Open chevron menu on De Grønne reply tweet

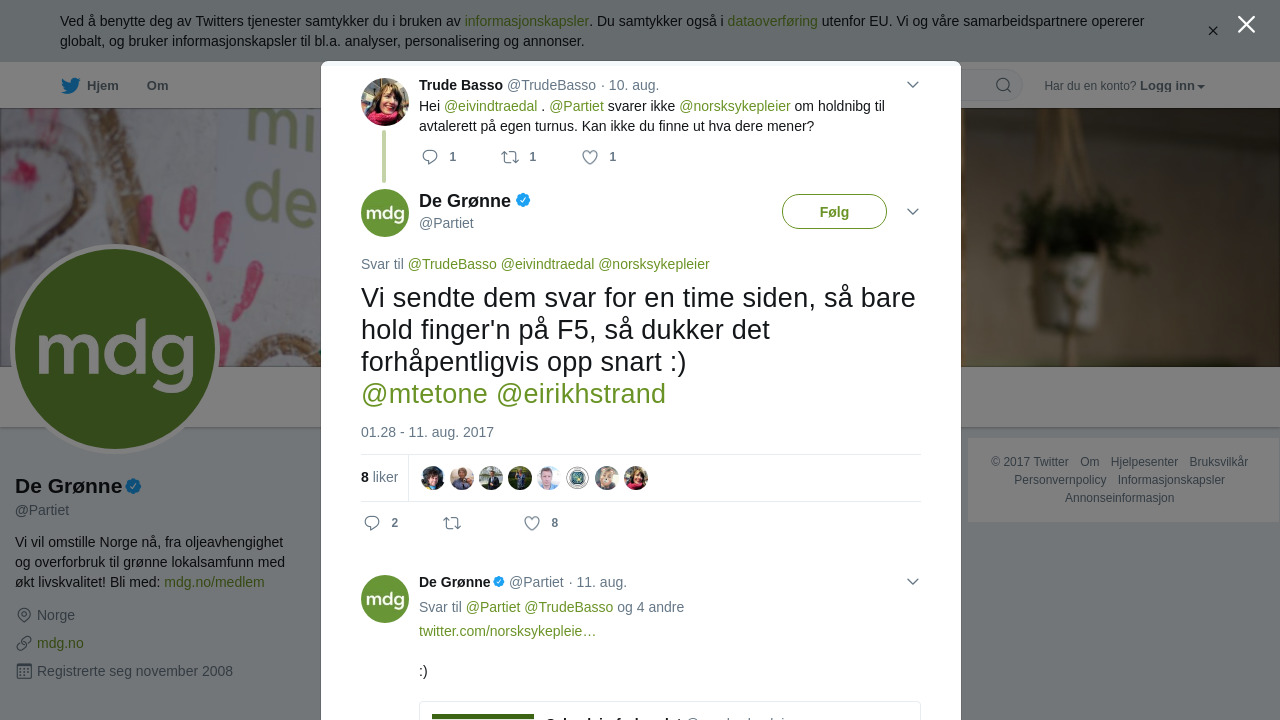click(912, 582)
